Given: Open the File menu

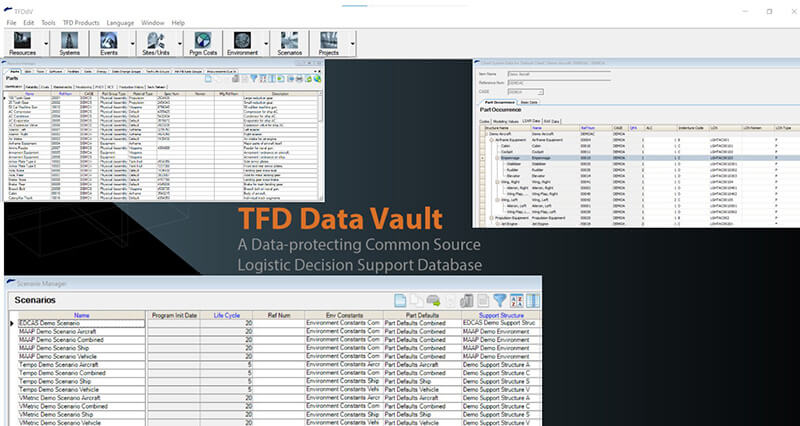Looking at the screenshot, I should [11, 23].
